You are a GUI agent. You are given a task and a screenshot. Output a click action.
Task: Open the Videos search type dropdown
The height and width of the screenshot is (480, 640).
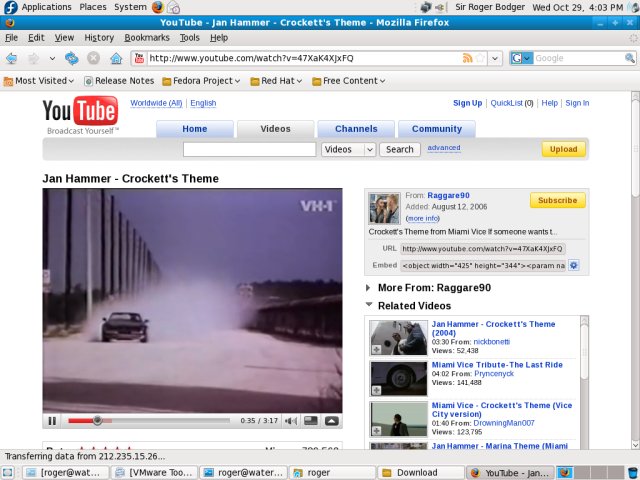tap(349, 149)
